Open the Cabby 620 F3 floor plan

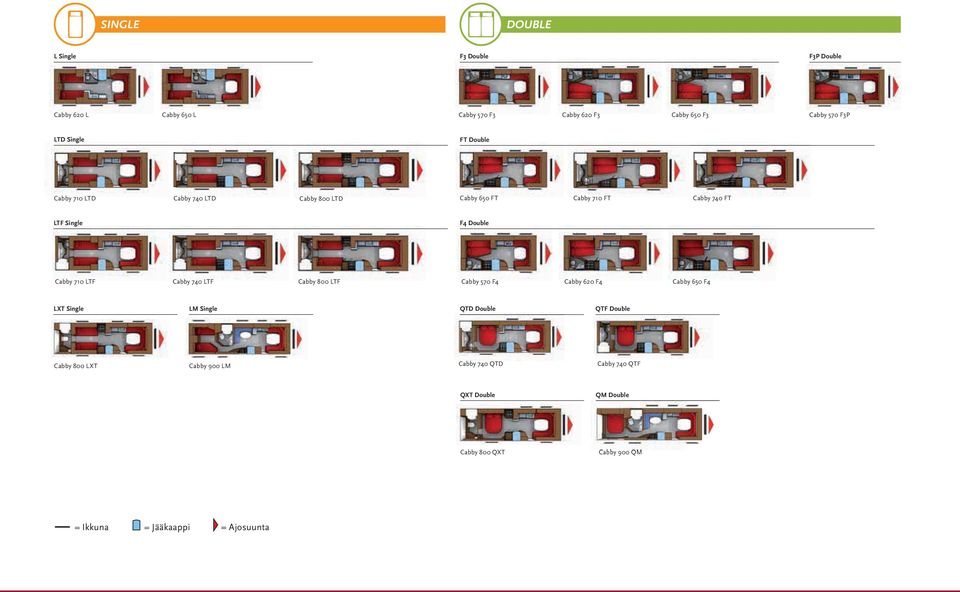610,86
